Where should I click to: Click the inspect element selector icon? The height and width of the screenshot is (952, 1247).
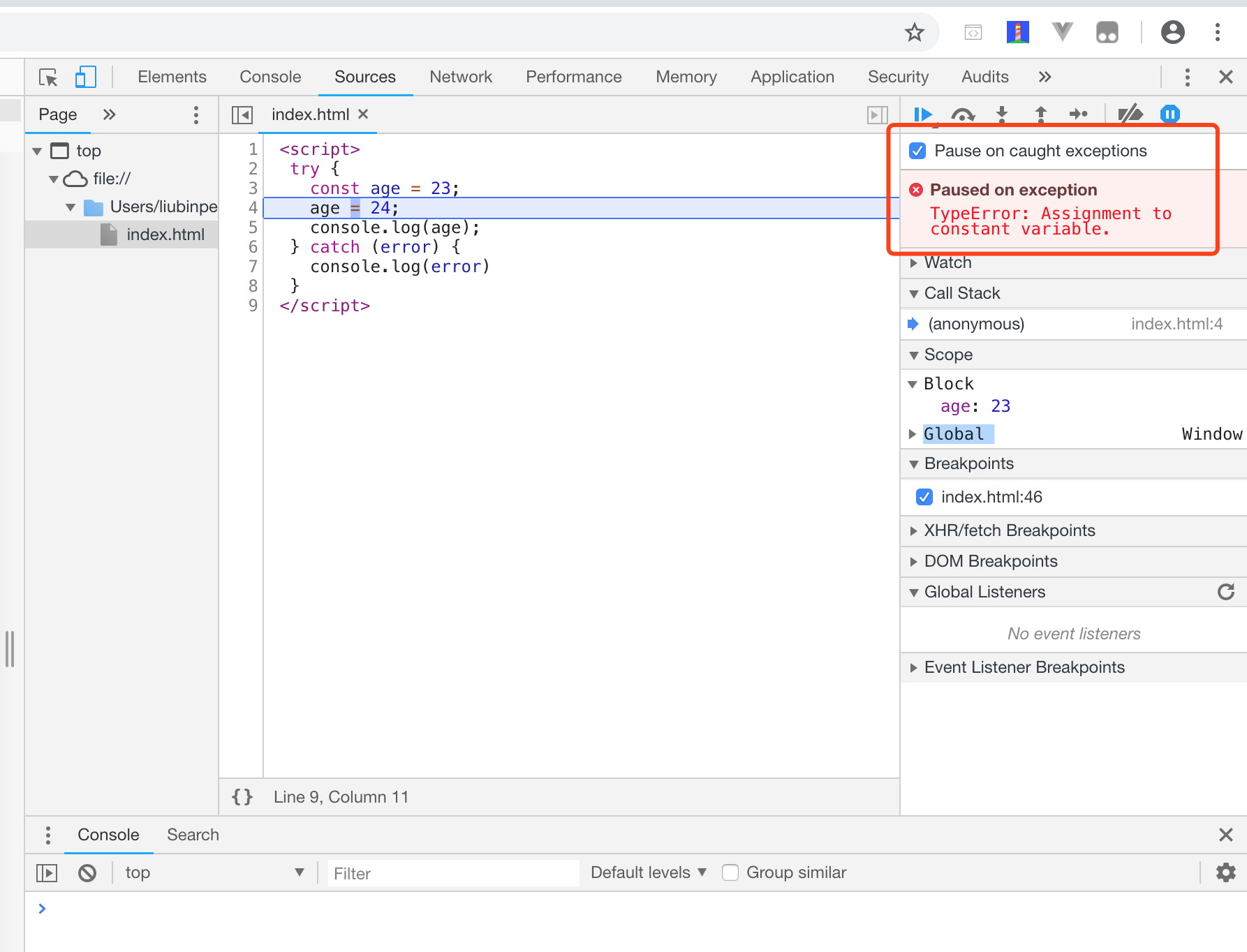48,77
